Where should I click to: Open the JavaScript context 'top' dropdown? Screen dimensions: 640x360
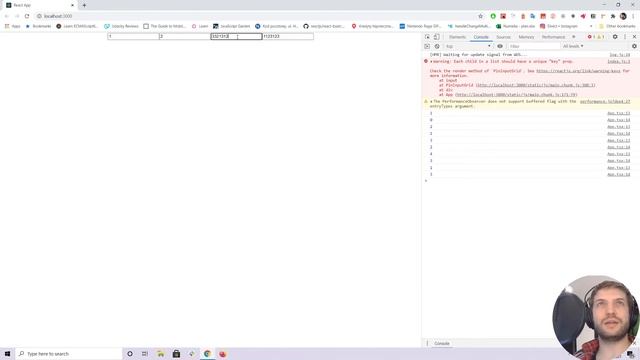coord(468,46)
